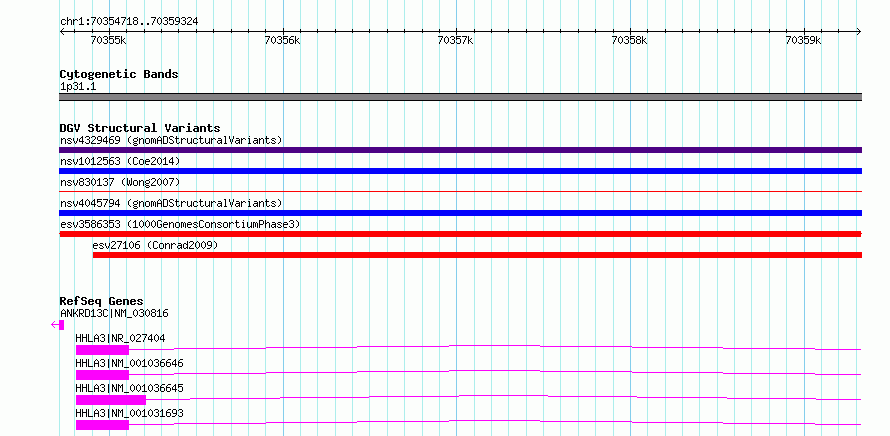The image size is (890, 436).
Task: Select the HHLA3 NM_001036645 magenta exon block
Action: (x=111, y=400)
